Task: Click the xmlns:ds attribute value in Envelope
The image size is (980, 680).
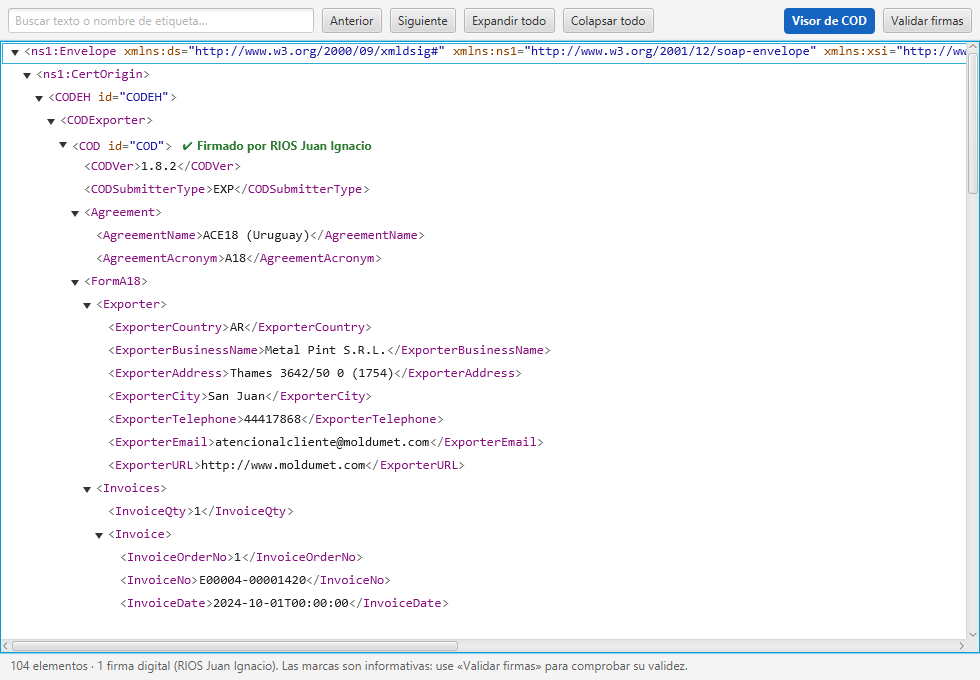Action: [x=317, y=51]
